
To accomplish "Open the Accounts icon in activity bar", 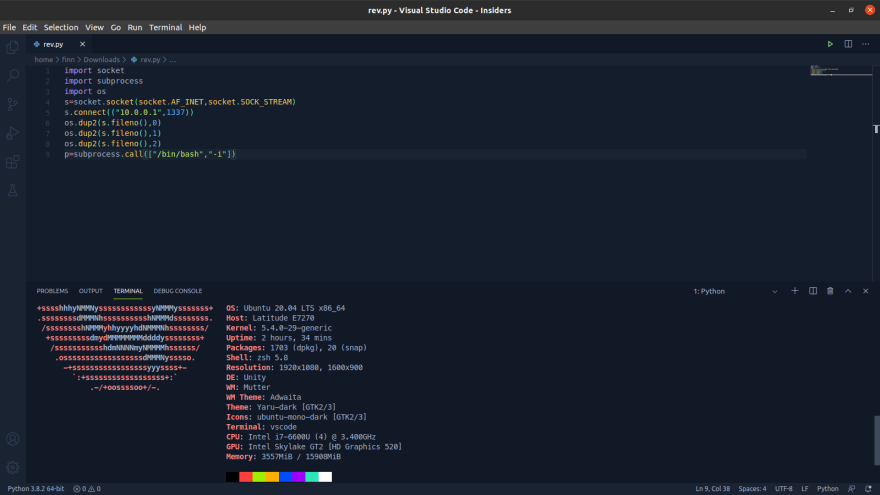I will [12, 439].
